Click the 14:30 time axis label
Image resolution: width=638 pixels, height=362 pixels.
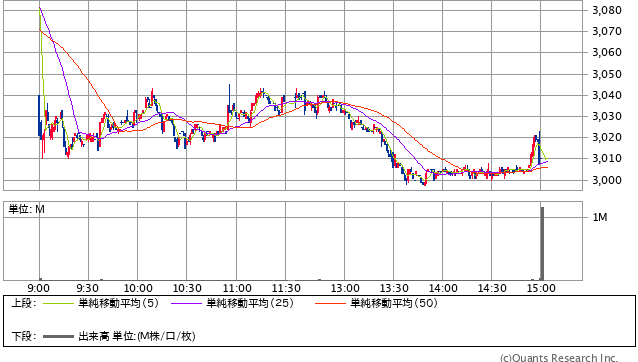(x=492, y=288)
